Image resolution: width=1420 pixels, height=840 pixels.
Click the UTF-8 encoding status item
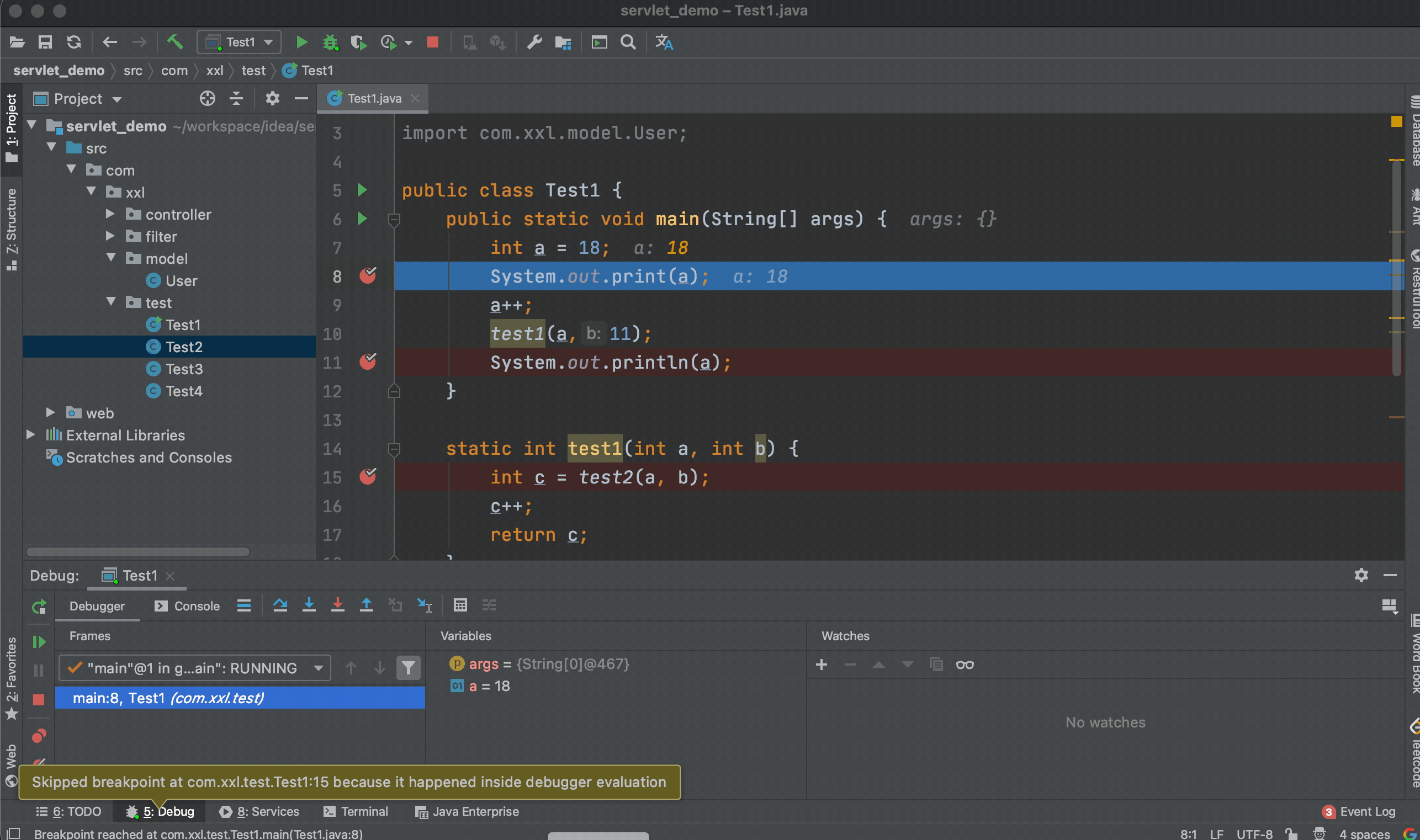(x=1255, y=834)
